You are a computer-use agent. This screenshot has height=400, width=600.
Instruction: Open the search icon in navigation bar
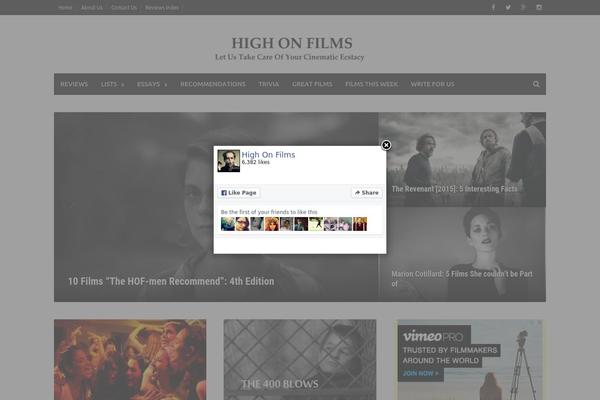(536, 84)
